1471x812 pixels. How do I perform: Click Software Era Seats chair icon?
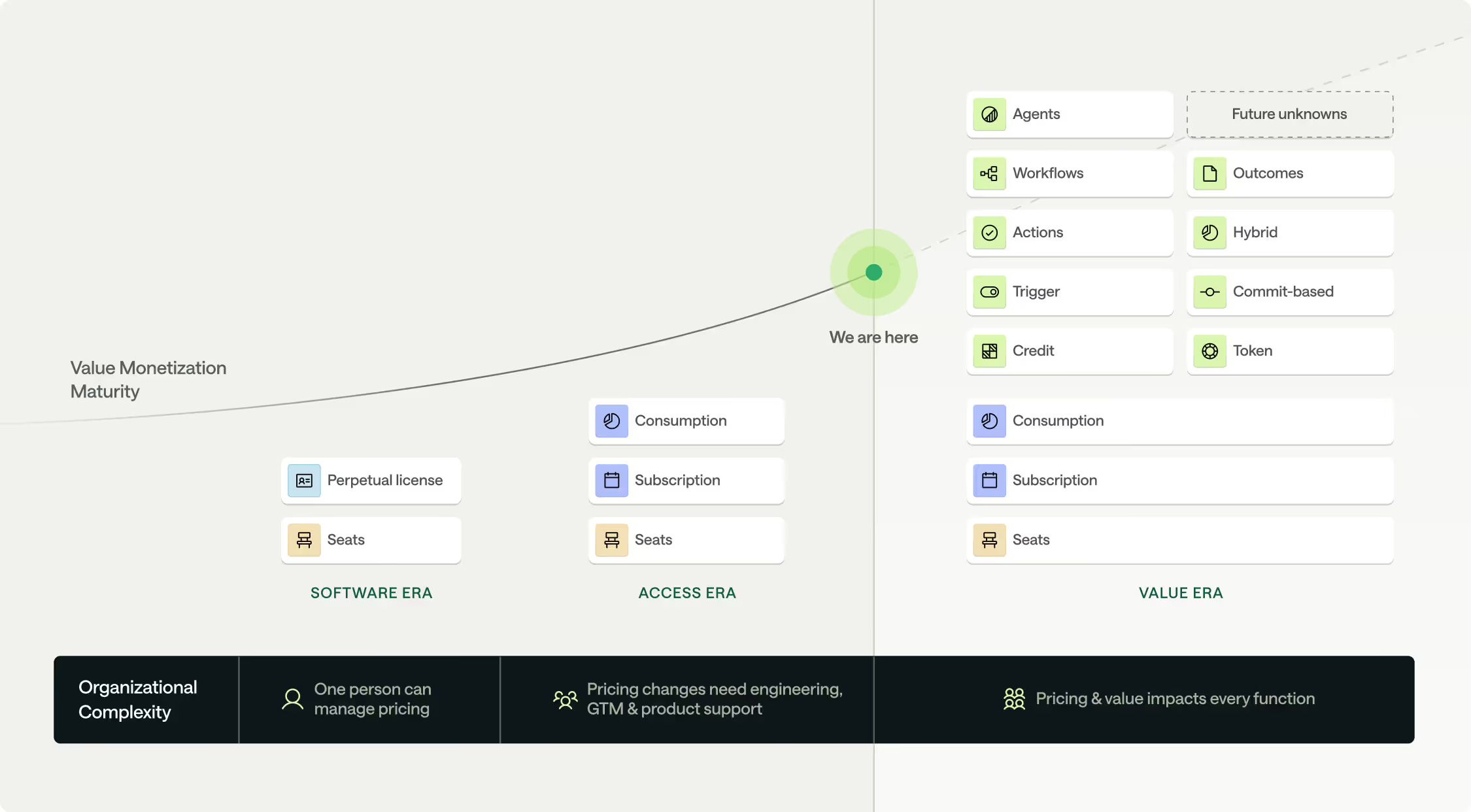pyautogui.click(x=304, y=540)
